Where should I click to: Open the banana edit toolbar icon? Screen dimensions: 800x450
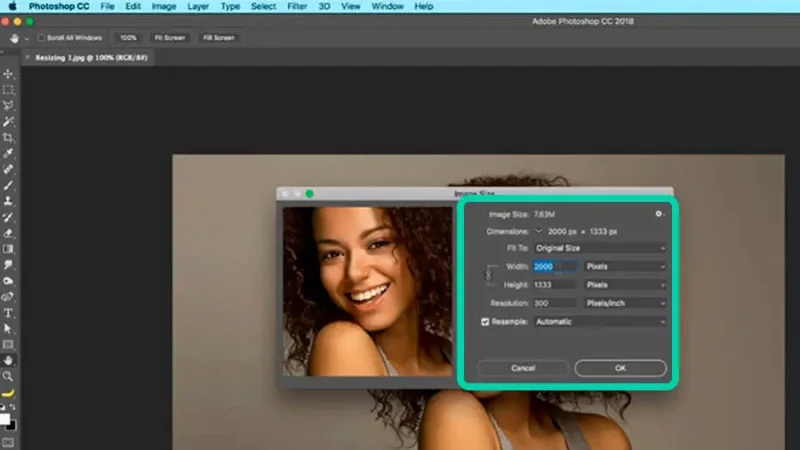pyautogui.click(x=8, y=393)
